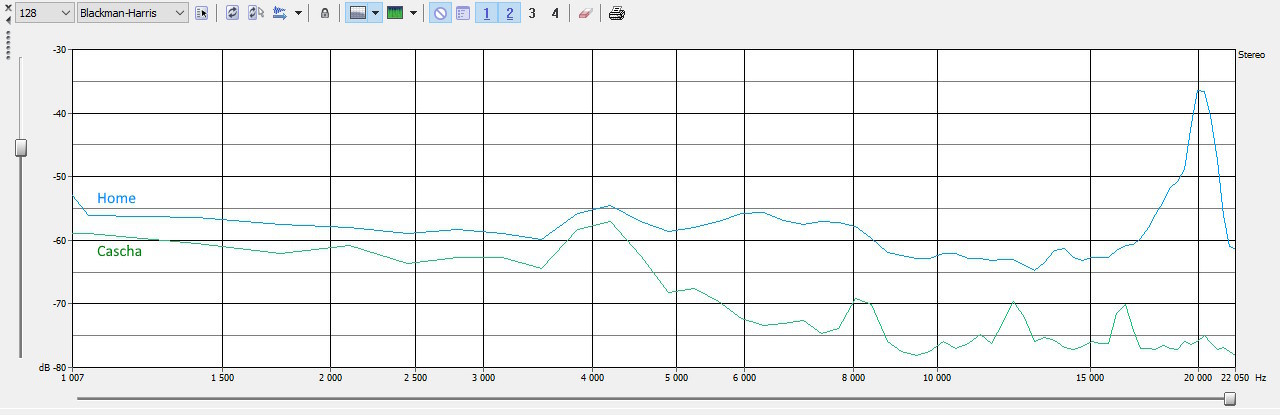Click the settings icon beside Blackman-Harris dropdown
Image resolution: width=1280 pixels, height=415 pixels.
click(x=202, y=13)
